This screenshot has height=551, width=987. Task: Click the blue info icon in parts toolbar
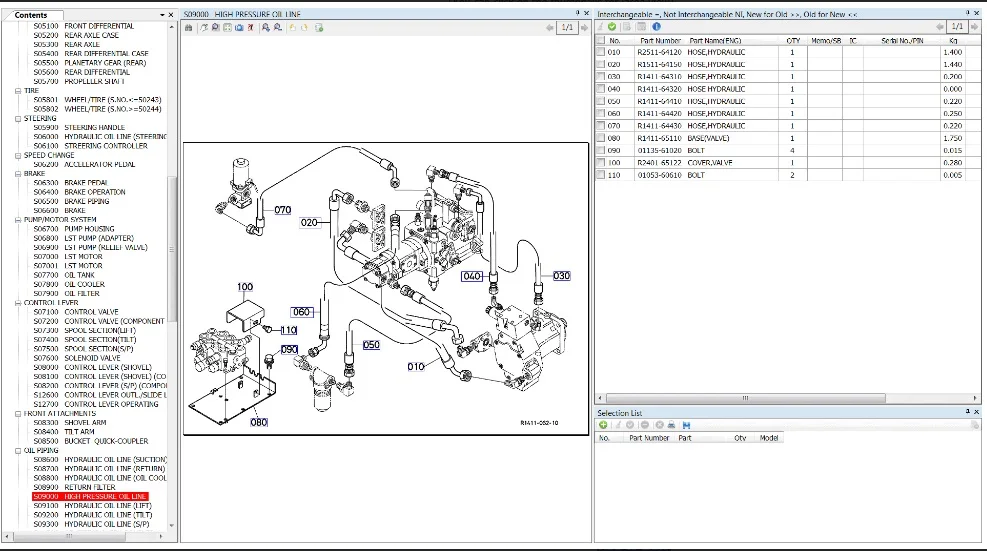coord(656,27)
